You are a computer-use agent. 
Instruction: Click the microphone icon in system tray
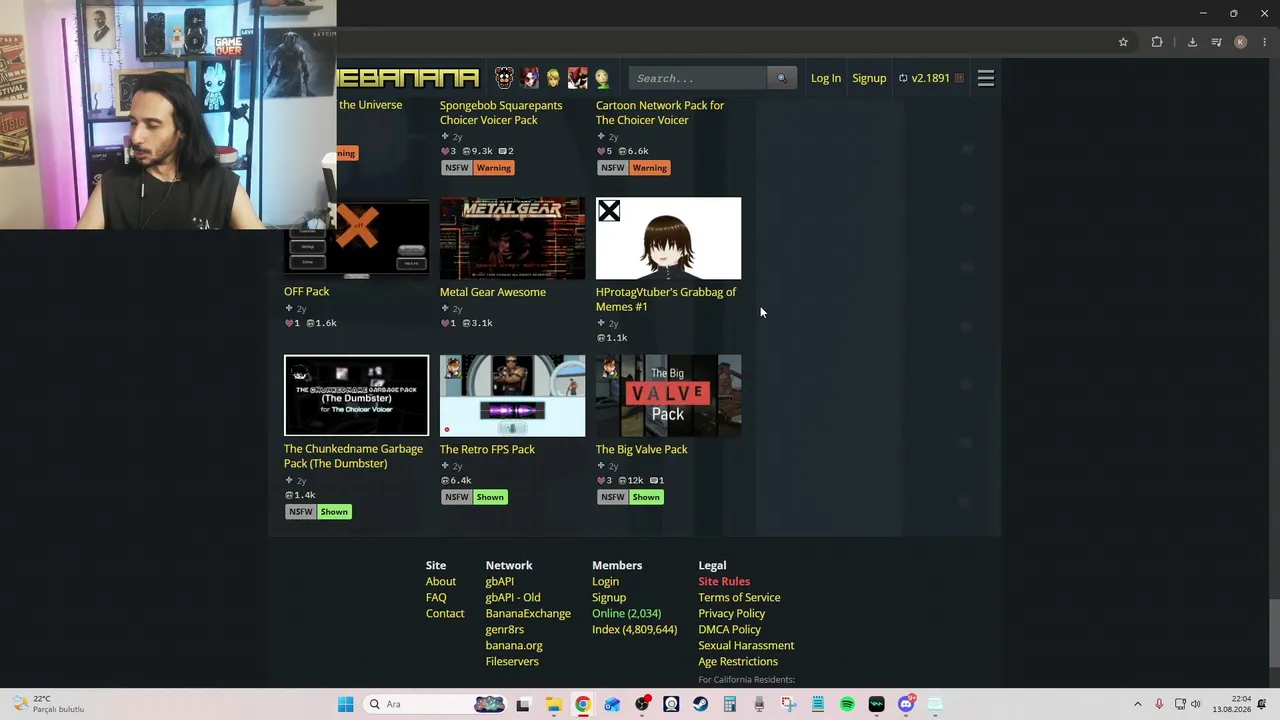tap(1159, 704)
